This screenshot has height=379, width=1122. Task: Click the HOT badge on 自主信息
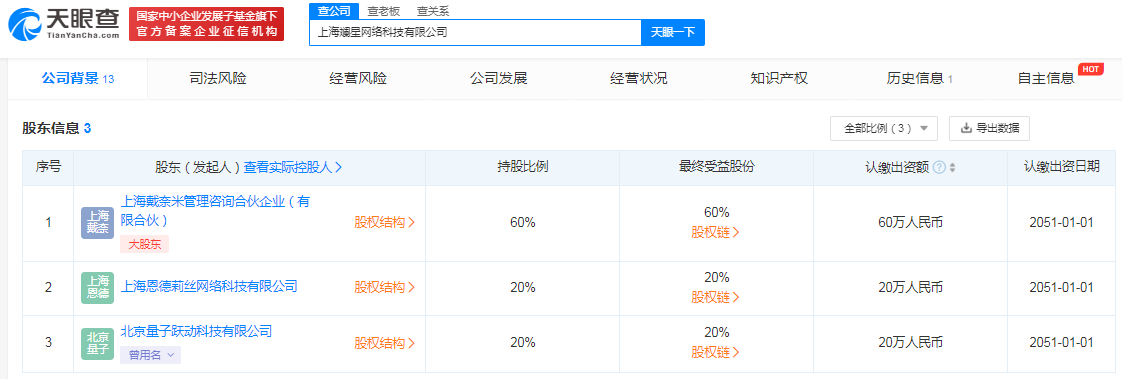[x=1091, y=69]
